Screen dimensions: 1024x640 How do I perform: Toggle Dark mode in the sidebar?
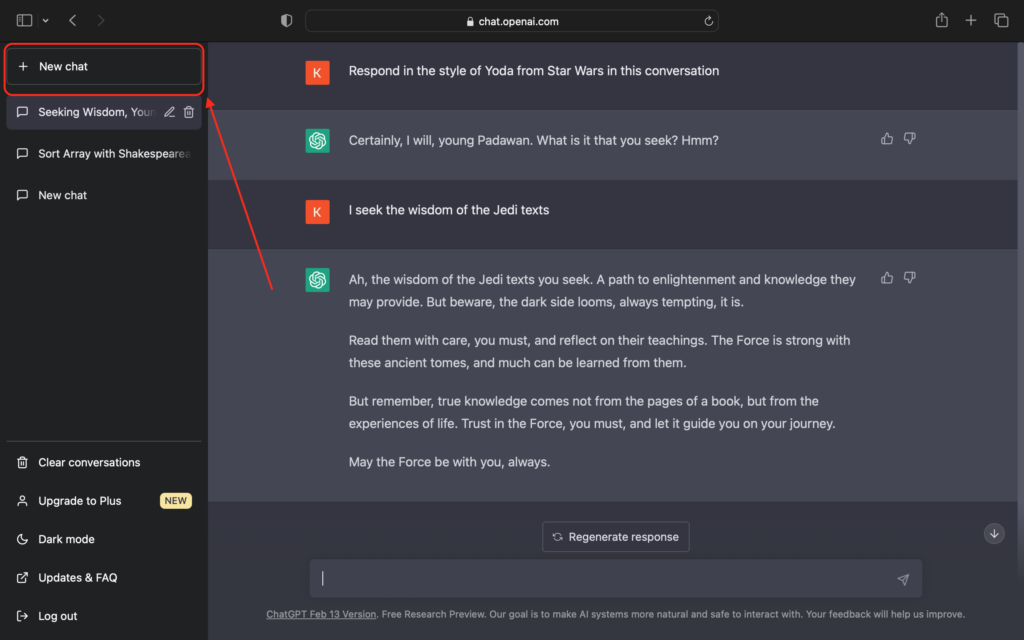pos(66,539)
